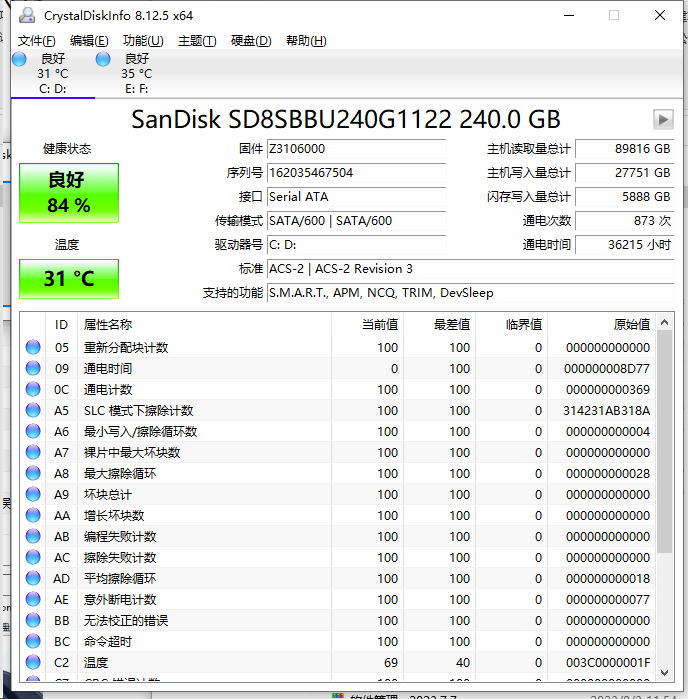Click raw value 003C0000001F in the 温度 row
This screenshot has height=699, width=688.
[608, 662]
